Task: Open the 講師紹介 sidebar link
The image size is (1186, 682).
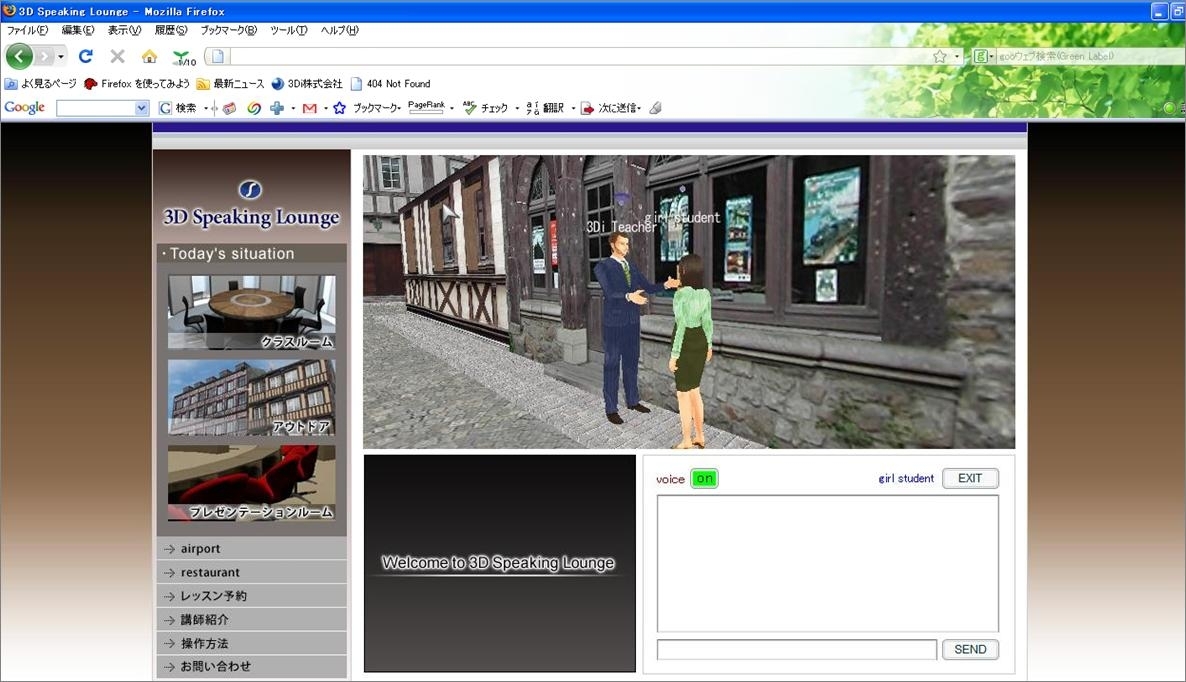Action: pyautogui.click(x=251, y=619)
